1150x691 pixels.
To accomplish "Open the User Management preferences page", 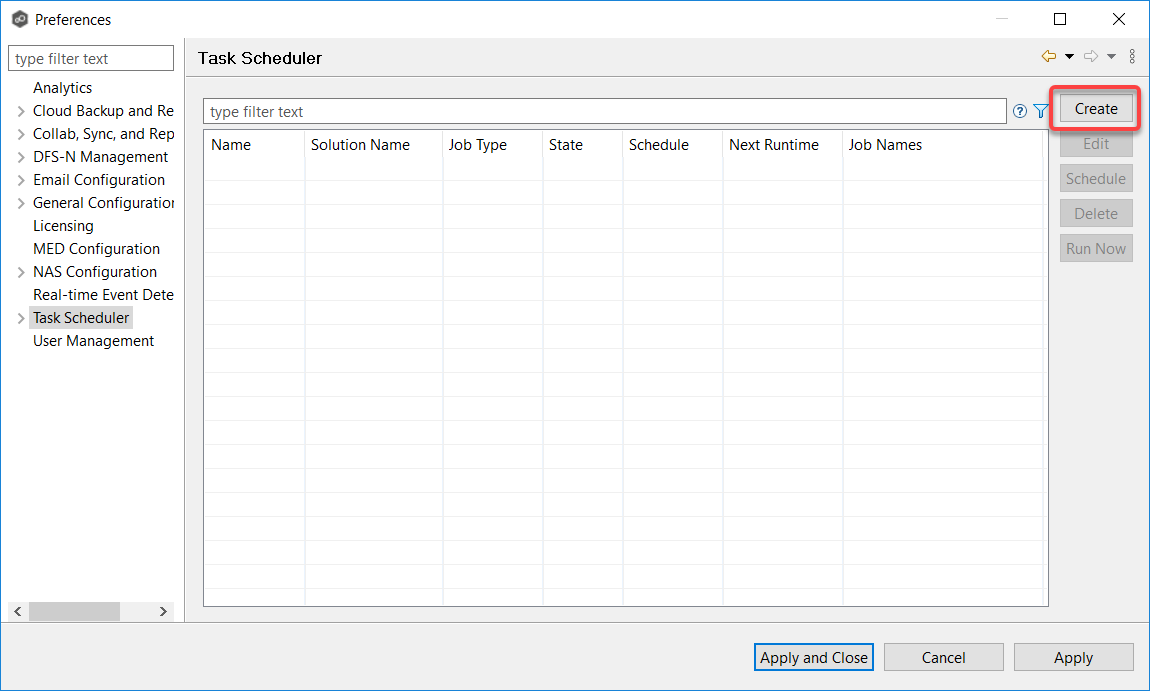I will click(x=93, y=340).
